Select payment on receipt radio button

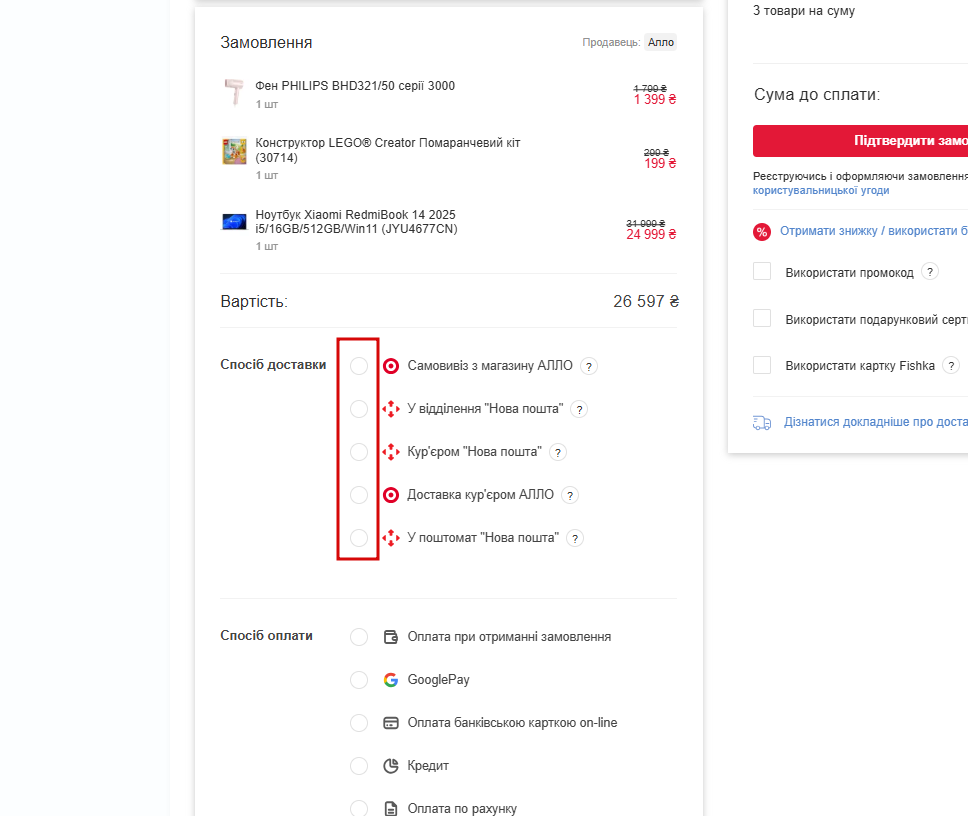pos(359,636)
